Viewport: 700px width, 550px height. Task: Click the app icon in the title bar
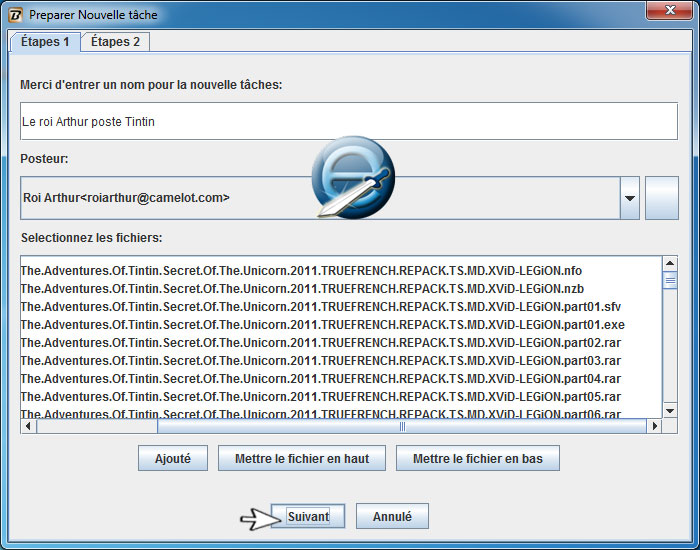(x=15, y=14)
